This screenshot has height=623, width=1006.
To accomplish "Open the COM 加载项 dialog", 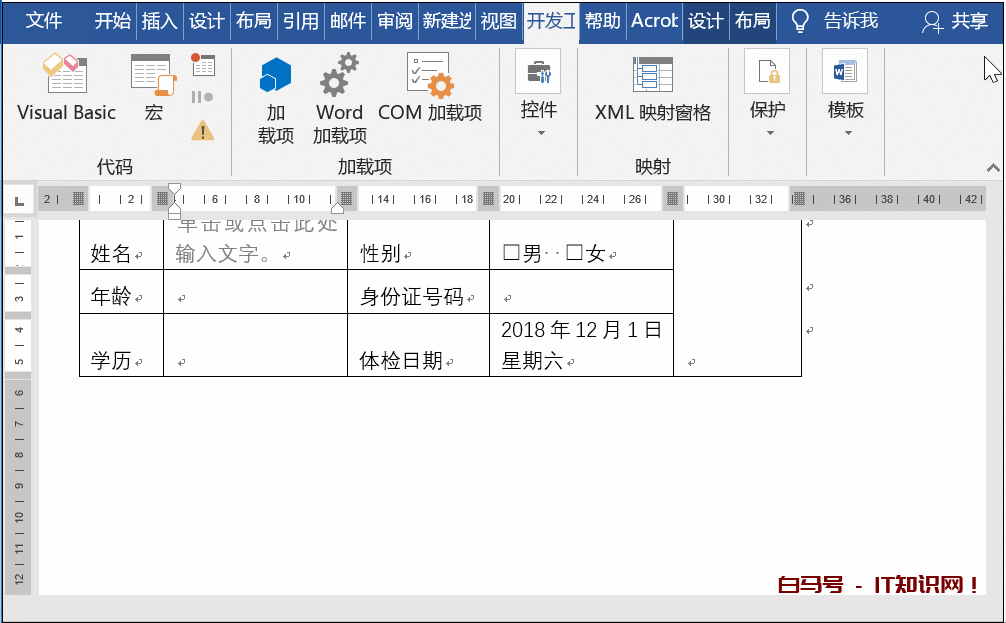I will [x=430, y=88].
